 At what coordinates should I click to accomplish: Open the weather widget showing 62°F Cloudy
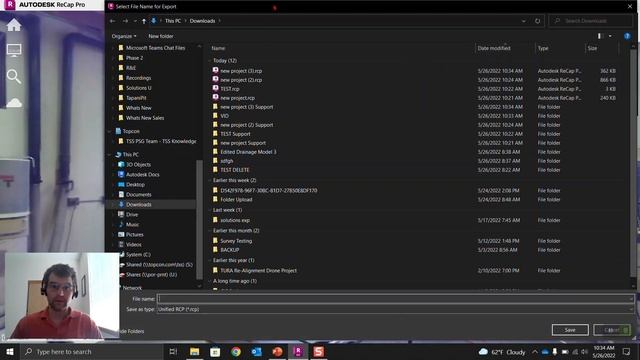502,351
